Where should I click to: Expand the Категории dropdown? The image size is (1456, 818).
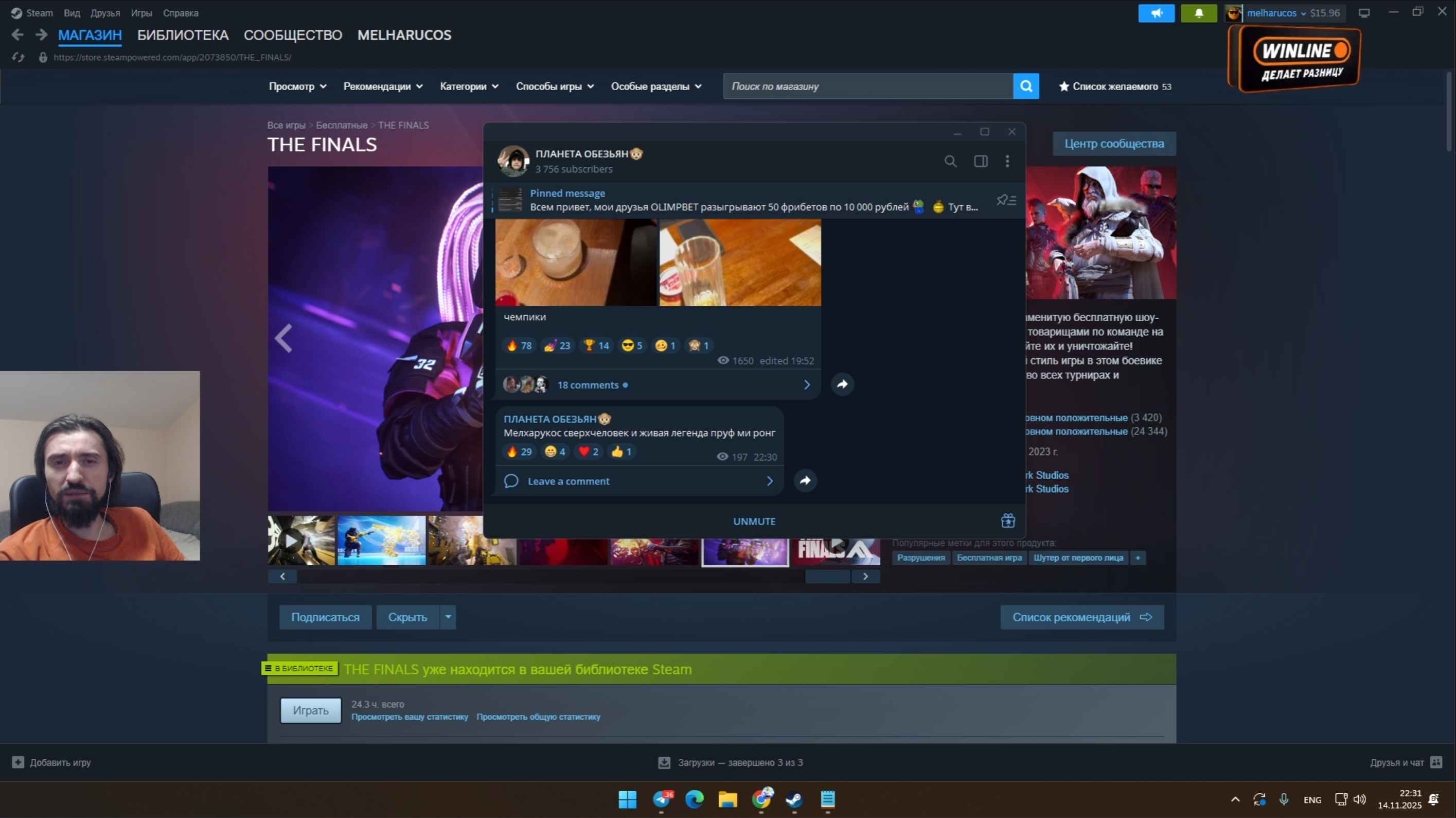point(469,86)
